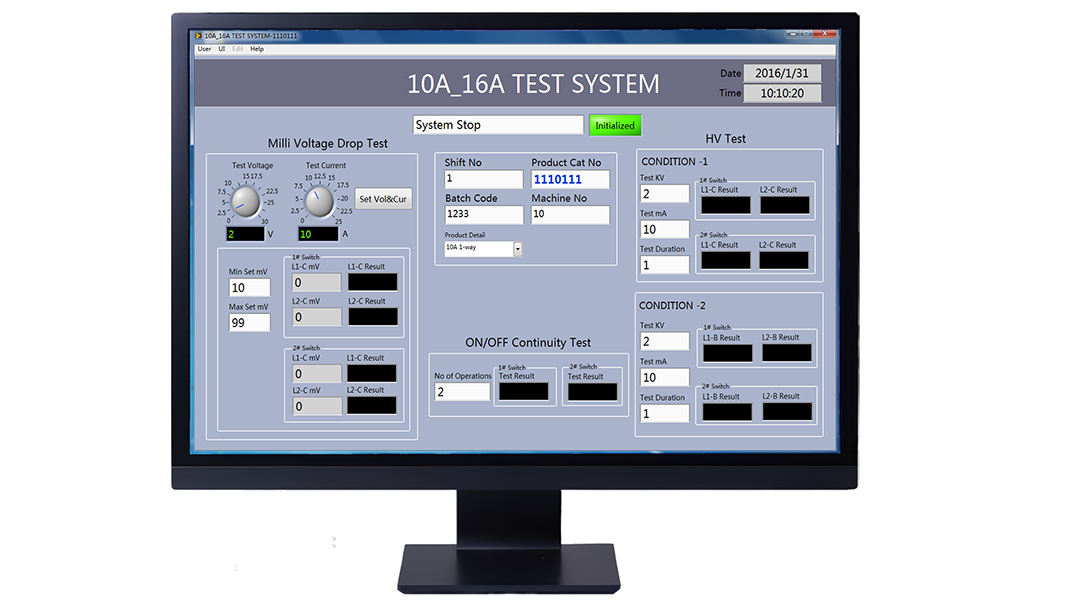This screenshot has width=1067, height=600.
Task: Select Condition-1 Test KV field
Action: (664, 194)
